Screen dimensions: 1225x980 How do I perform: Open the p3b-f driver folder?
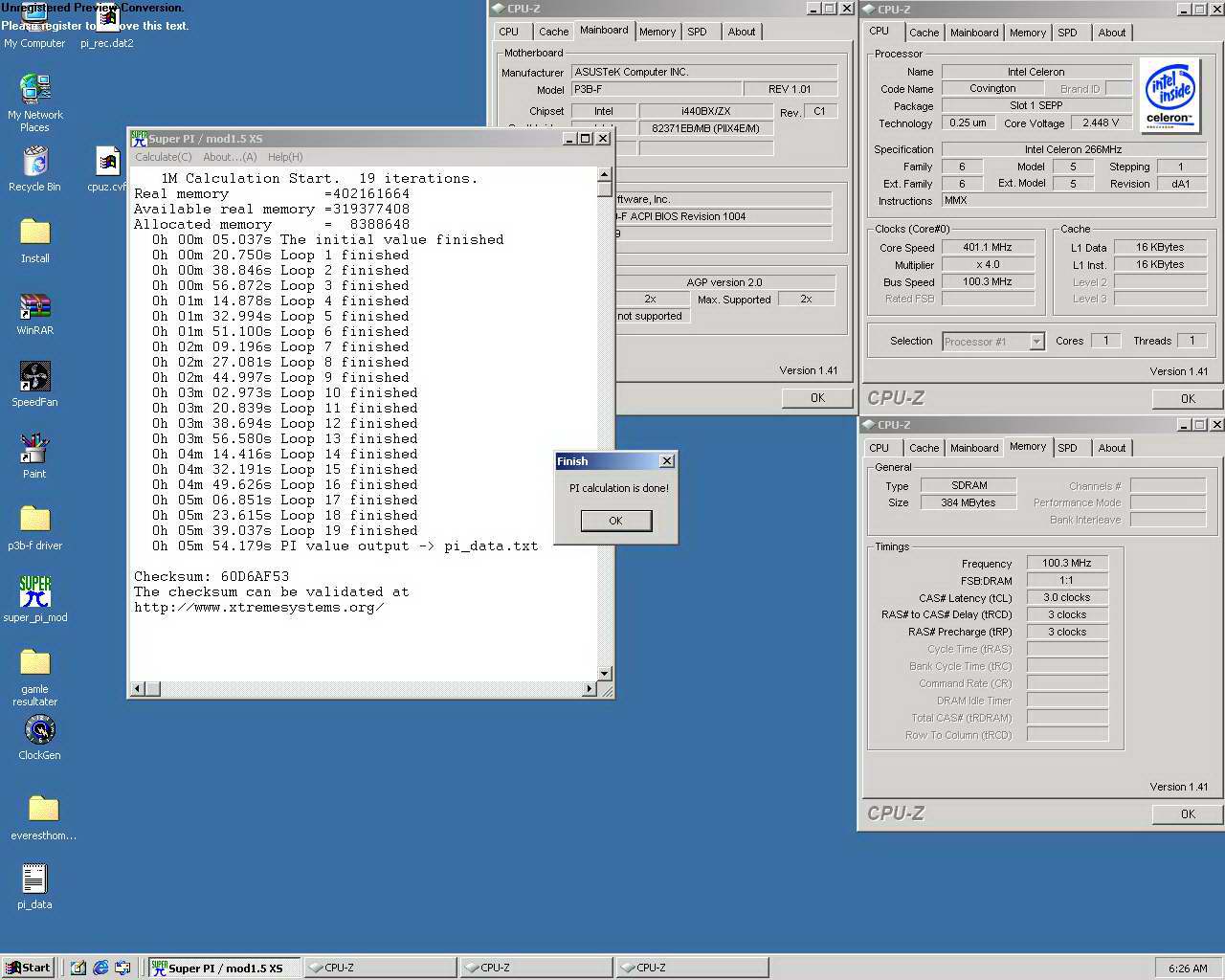point(35,527)
